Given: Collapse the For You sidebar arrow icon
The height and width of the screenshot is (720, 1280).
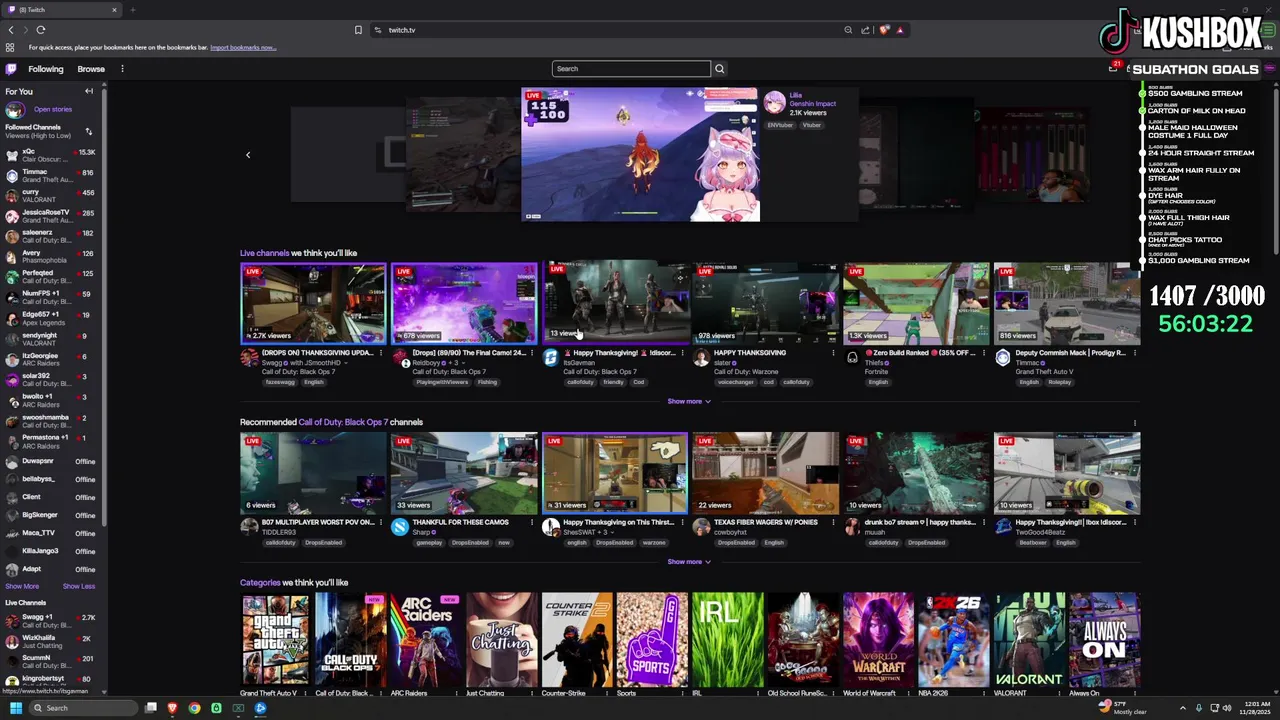Looking at the screenshot, I should click(x=89, y=91).
